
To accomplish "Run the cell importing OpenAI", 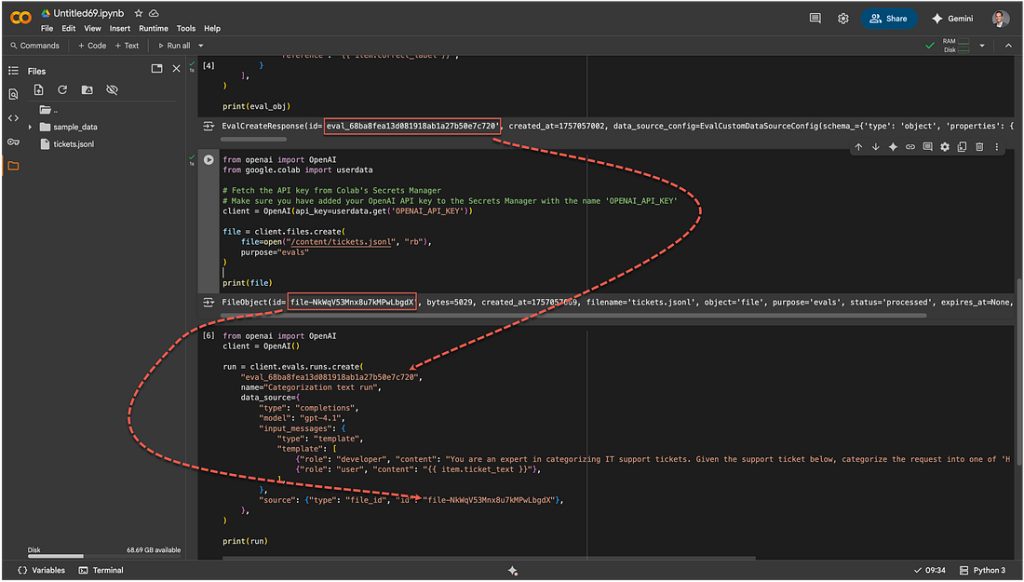I will tap(209, 160).
